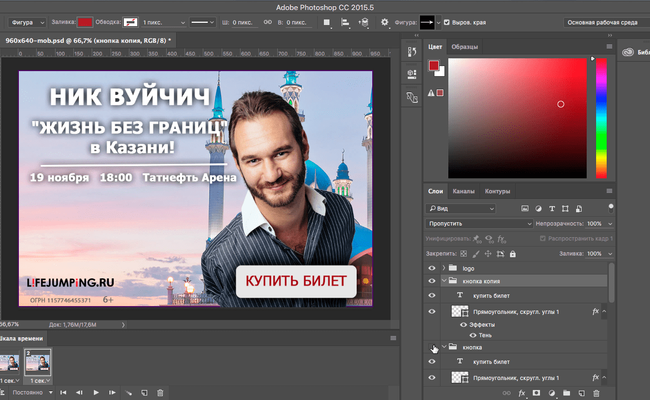Open the gear settings in options bar

[384, 21]
